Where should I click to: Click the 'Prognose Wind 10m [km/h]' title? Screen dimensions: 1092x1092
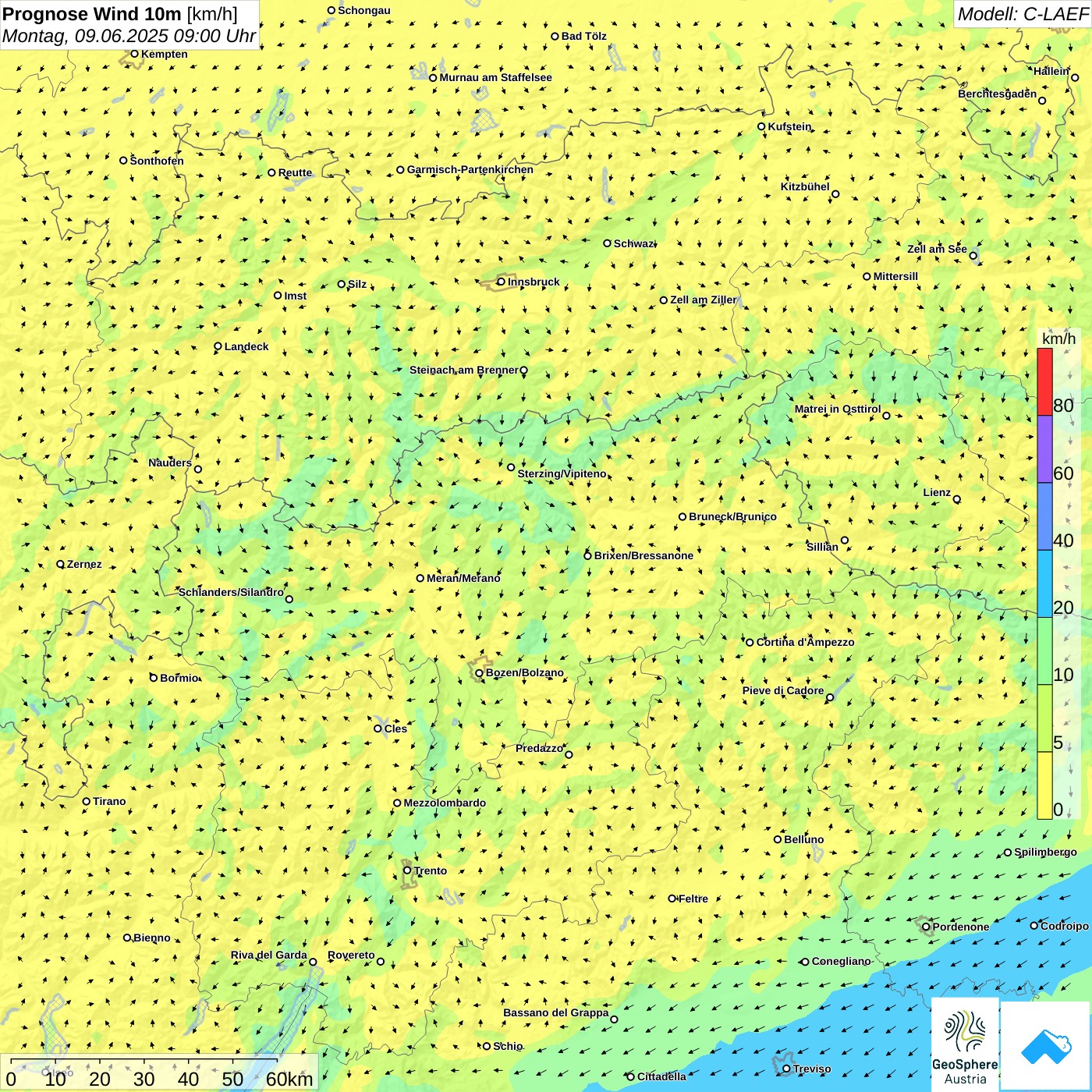(x=120, y=13)
